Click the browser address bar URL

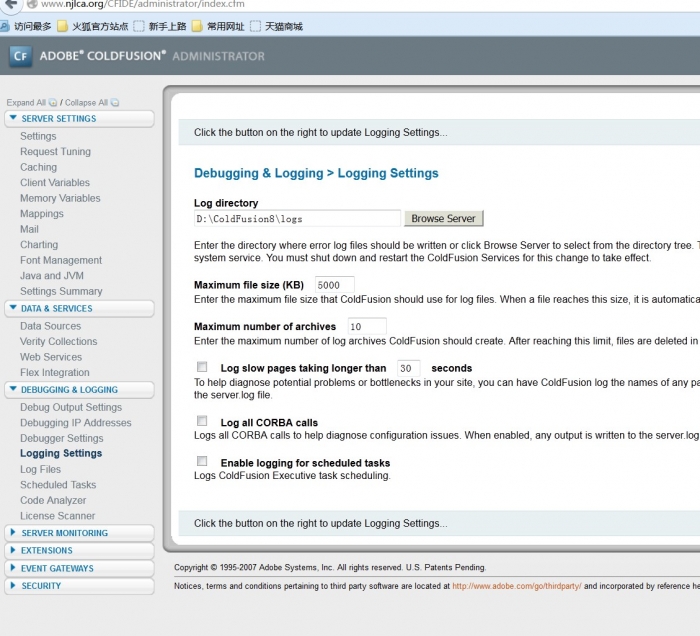[143, 4]
